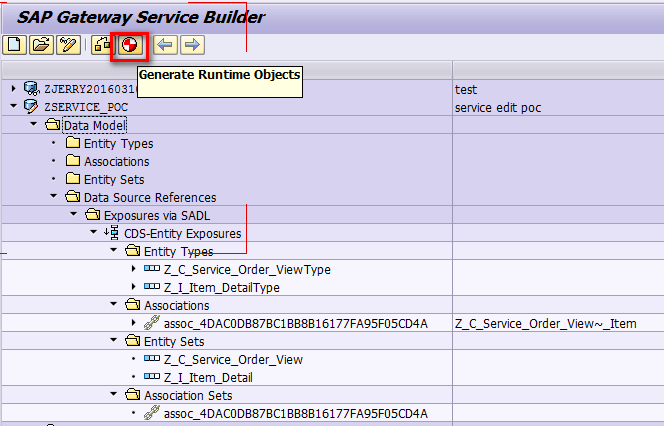Collapse the Data Model node
This screenshot has height=426, width=664.
click(x=33, y=124)
